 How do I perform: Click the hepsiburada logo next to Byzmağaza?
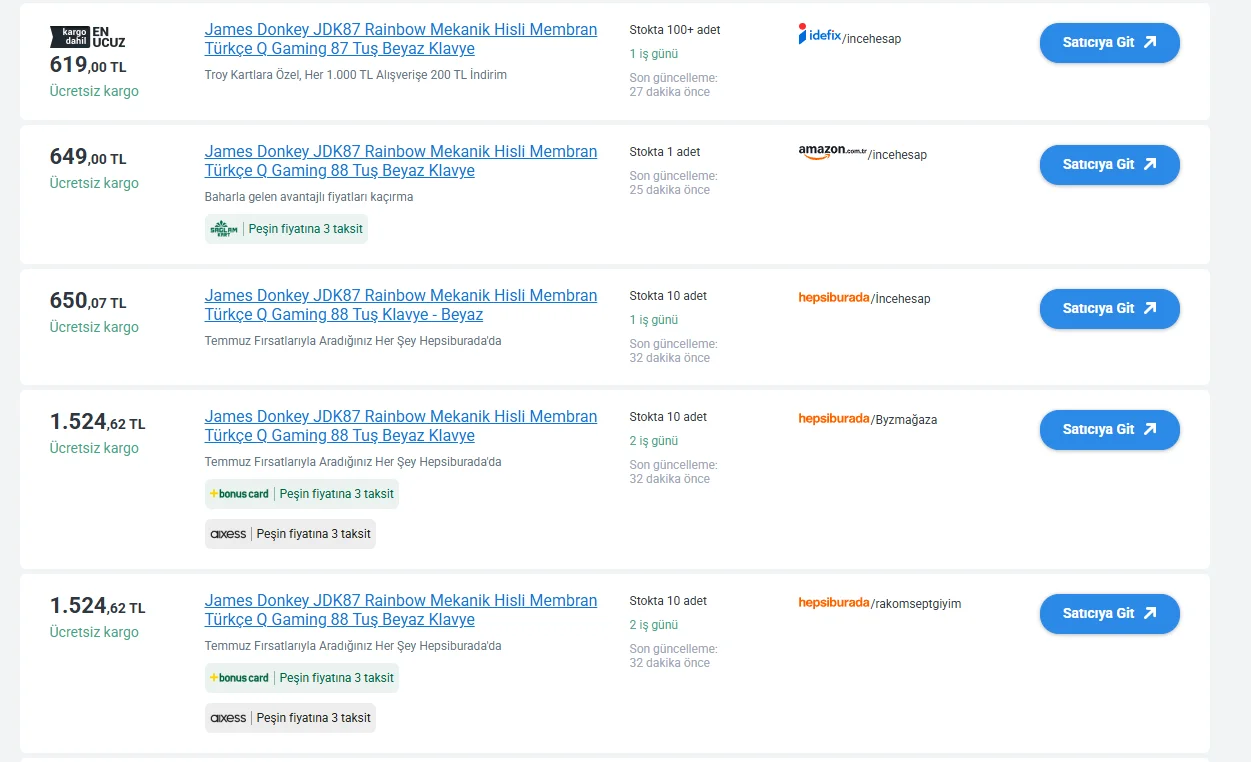coord(834,419)
